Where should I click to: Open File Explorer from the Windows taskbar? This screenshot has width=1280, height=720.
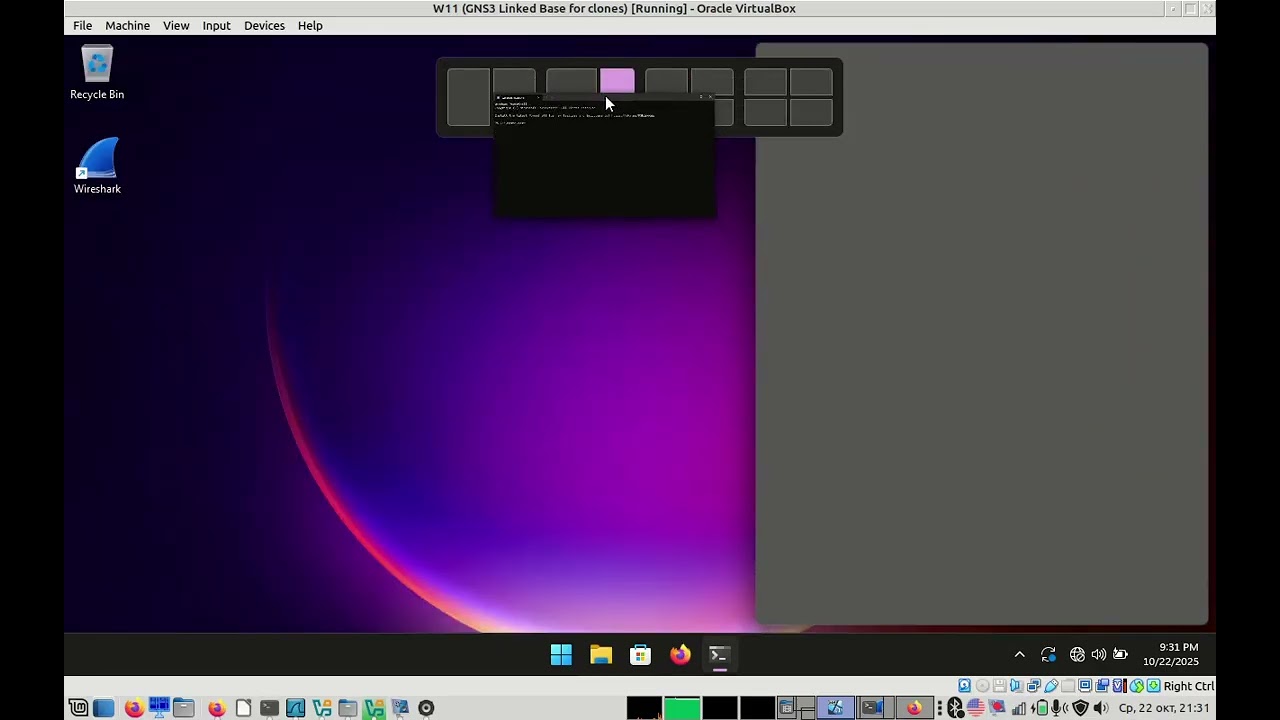tap(601, 655)
